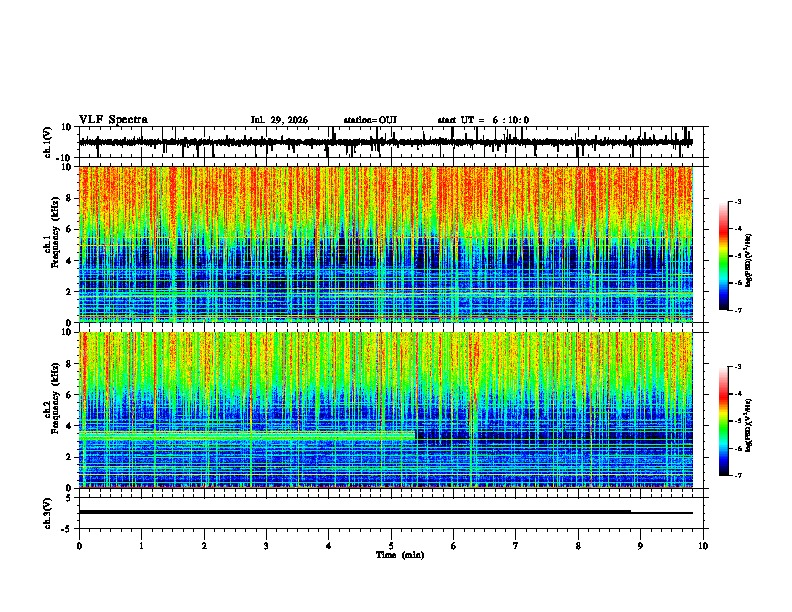Image resolution: width=792 pixels, height=612 pixels.
Task: Click the thin tail of ch.3 trace
Action: [662, 513]
